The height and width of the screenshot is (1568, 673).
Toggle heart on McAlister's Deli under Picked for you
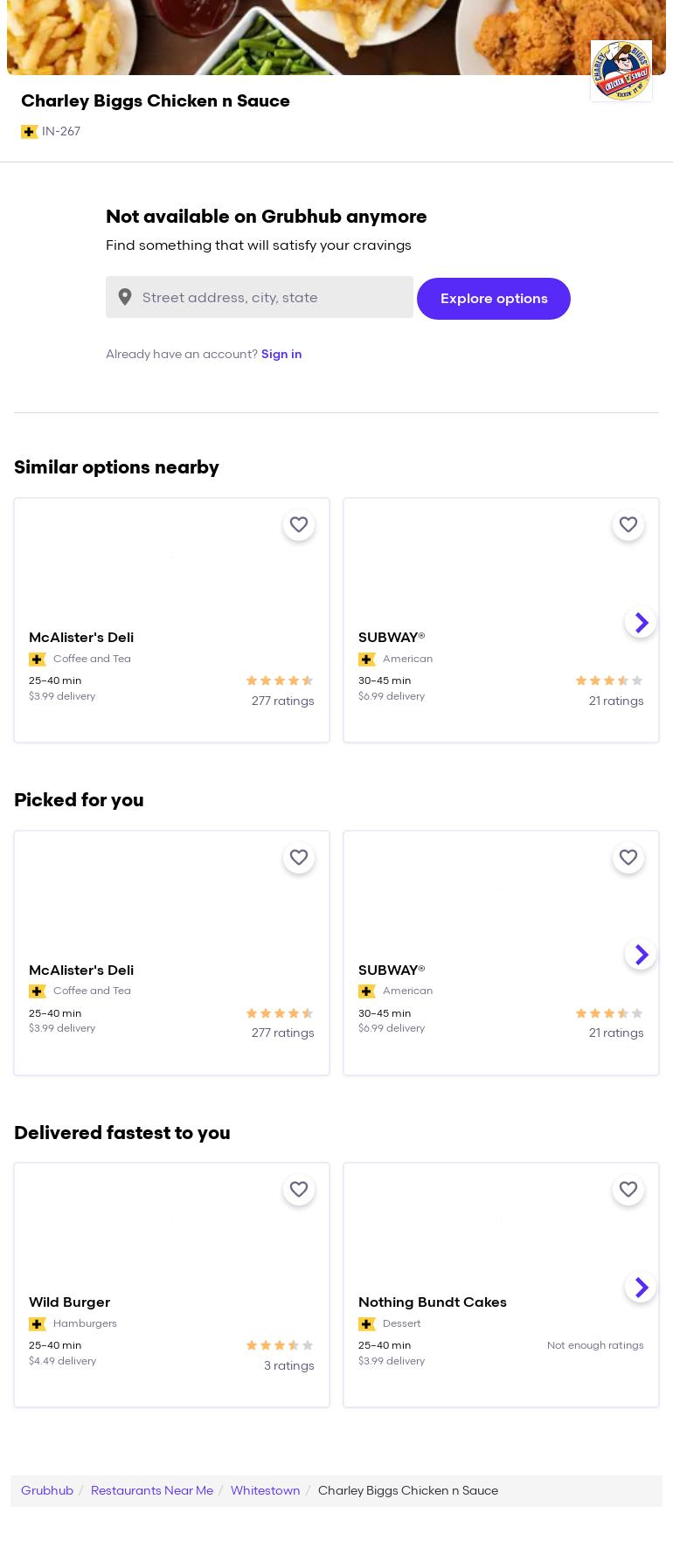click(x=299, y=858)
